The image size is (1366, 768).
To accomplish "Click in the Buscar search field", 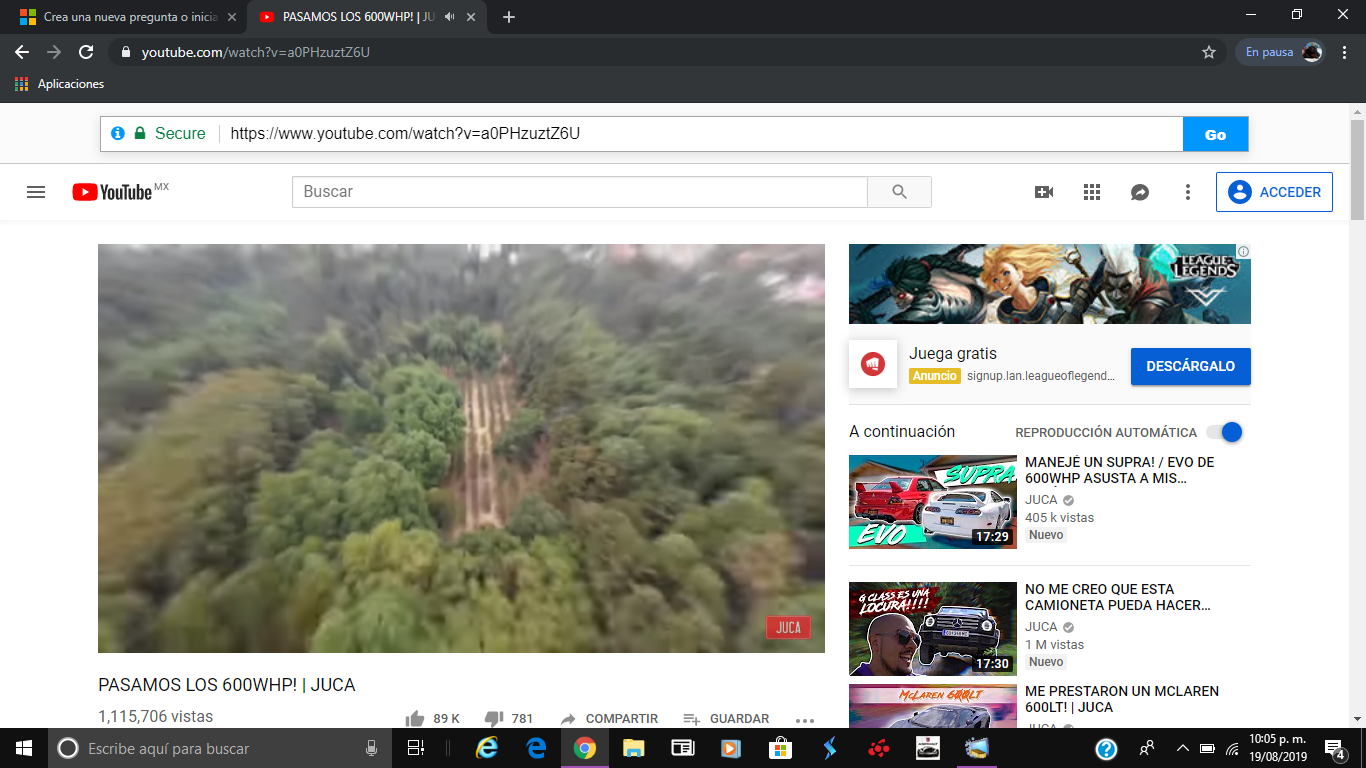I will coord(580,192).
